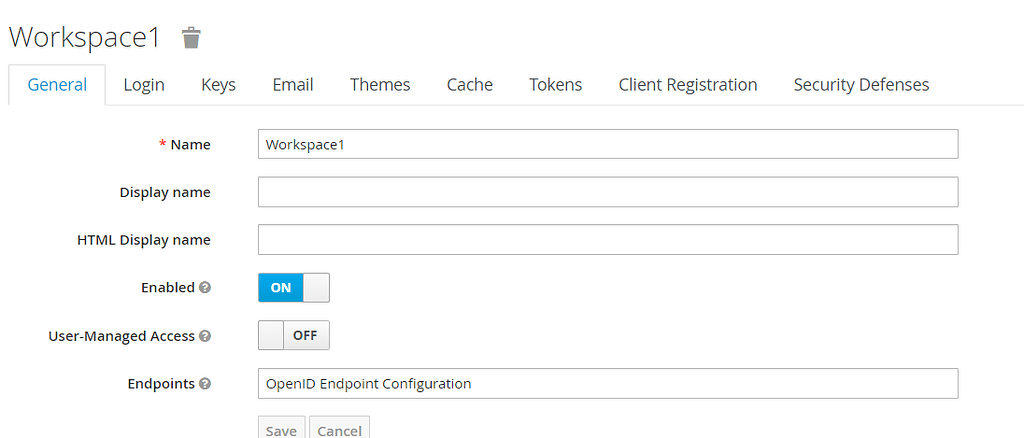Open the Tokens tab
Viewport: 1024px width, 438px height.
pyautogui.click(x=556, y=85)
